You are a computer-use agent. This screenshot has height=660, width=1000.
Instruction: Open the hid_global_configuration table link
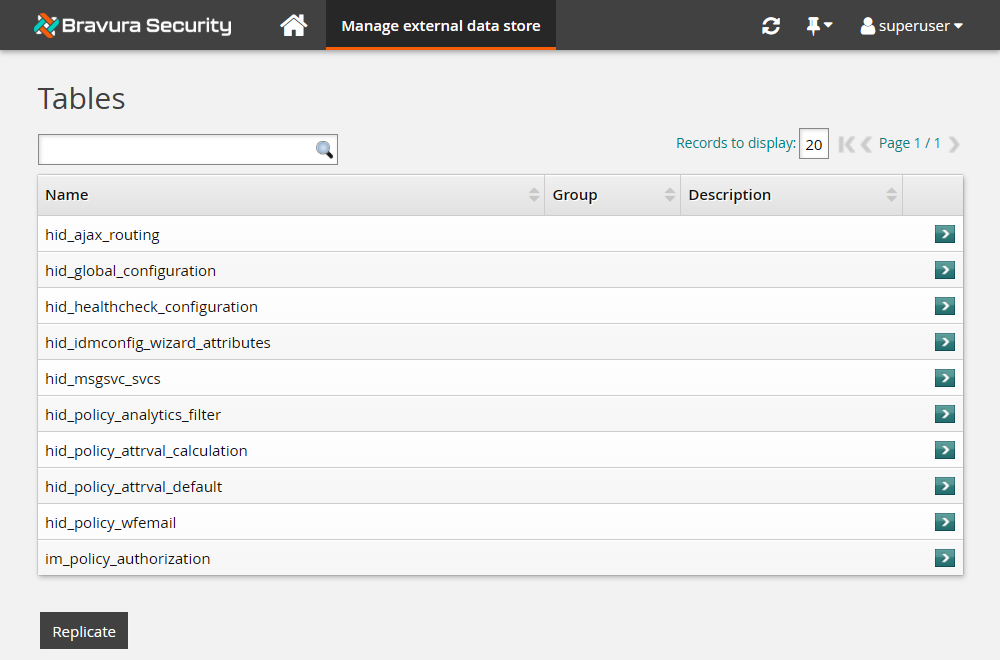[x=129, y=270]
